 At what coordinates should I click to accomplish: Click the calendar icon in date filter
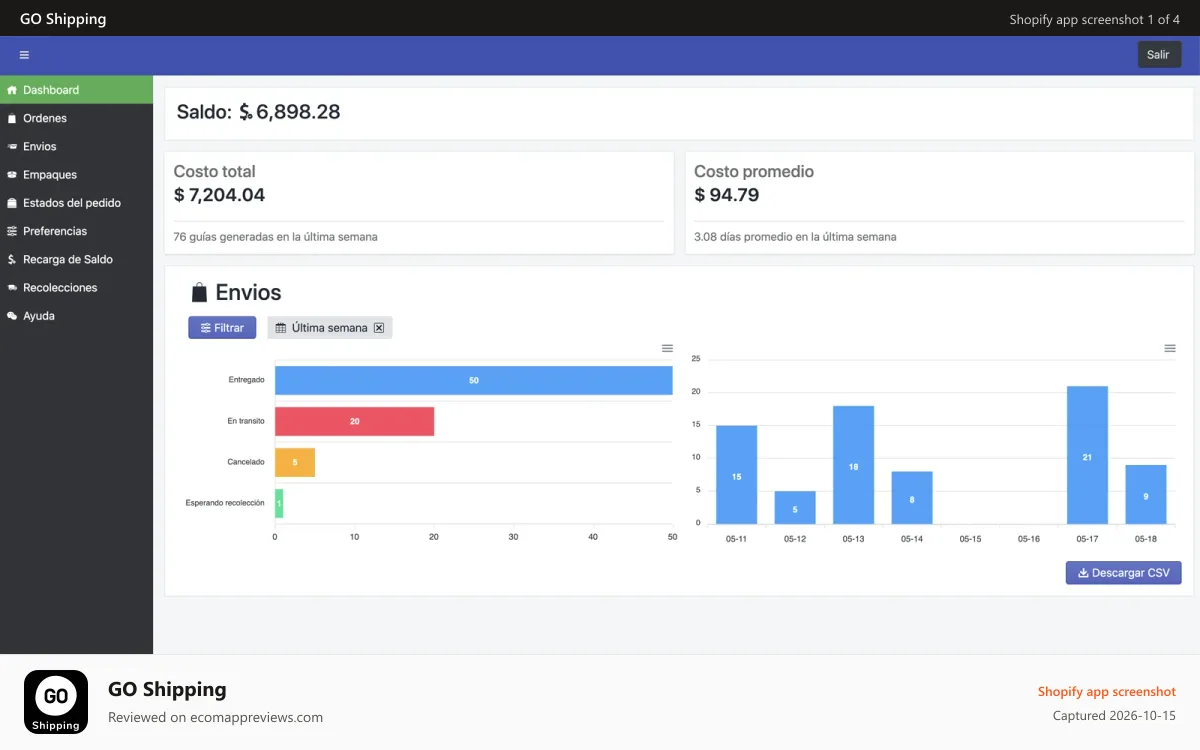coord(281,328)
